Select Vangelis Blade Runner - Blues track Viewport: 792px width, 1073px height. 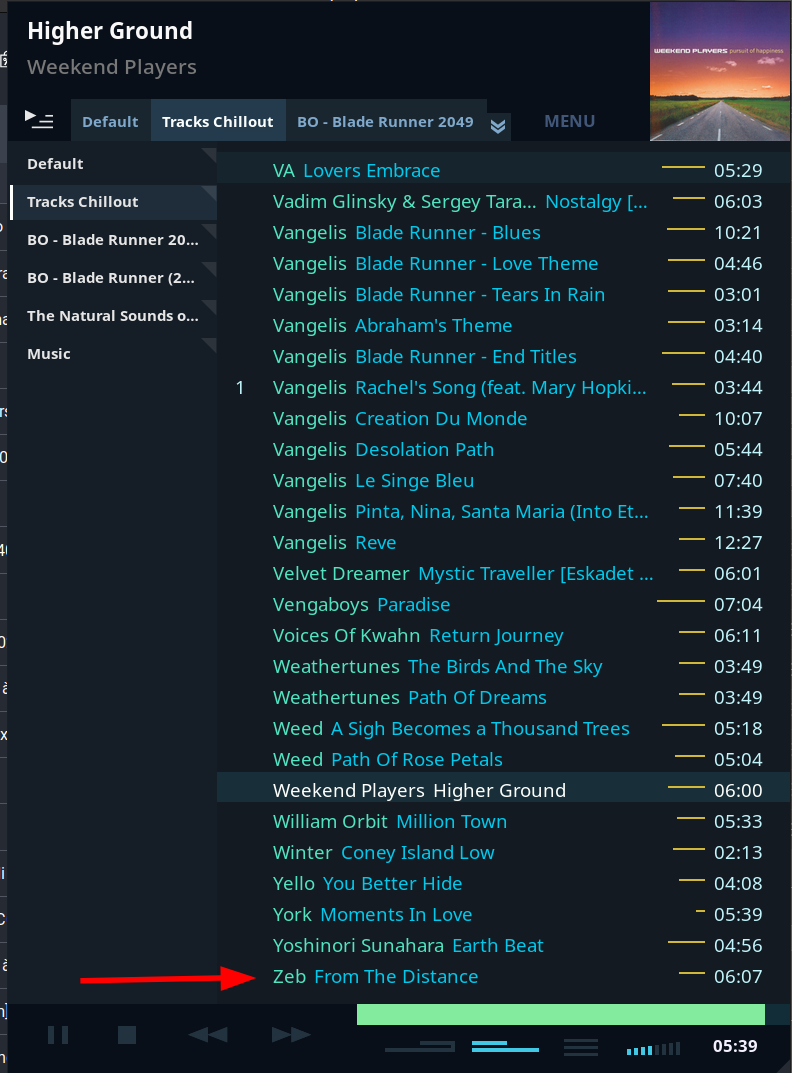coord(503,233)
